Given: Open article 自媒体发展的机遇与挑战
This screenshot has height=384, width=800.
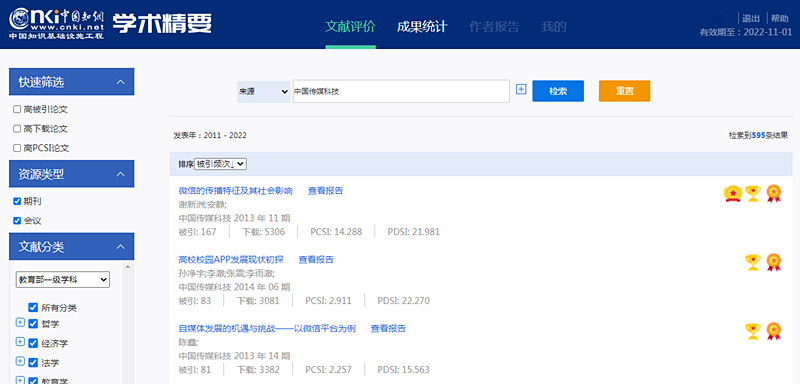Looking at the screenshot, I should (267, 328).
